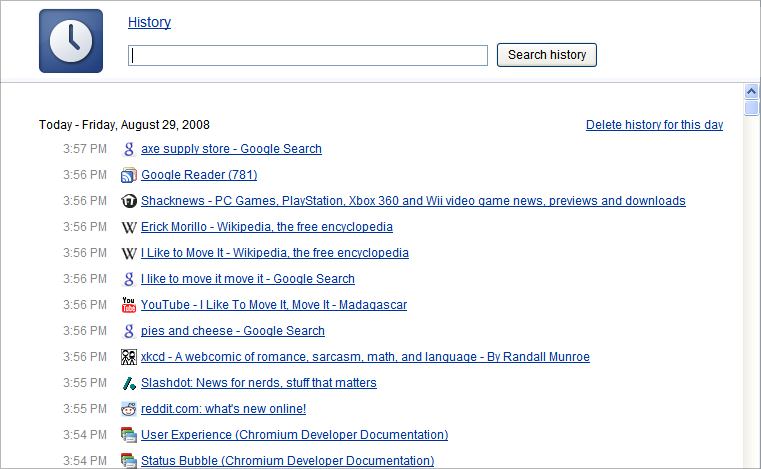Click the Shacknews favicon icon

tap(129, 201)
